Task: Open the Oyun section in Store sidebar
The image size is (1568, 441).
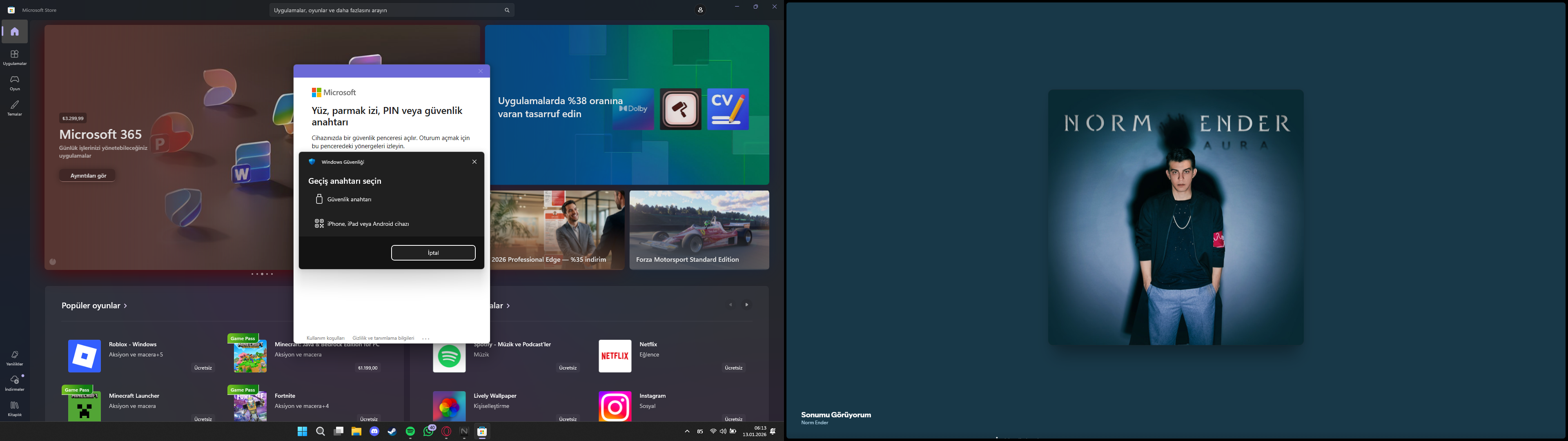Action: [x=15, y=83]
